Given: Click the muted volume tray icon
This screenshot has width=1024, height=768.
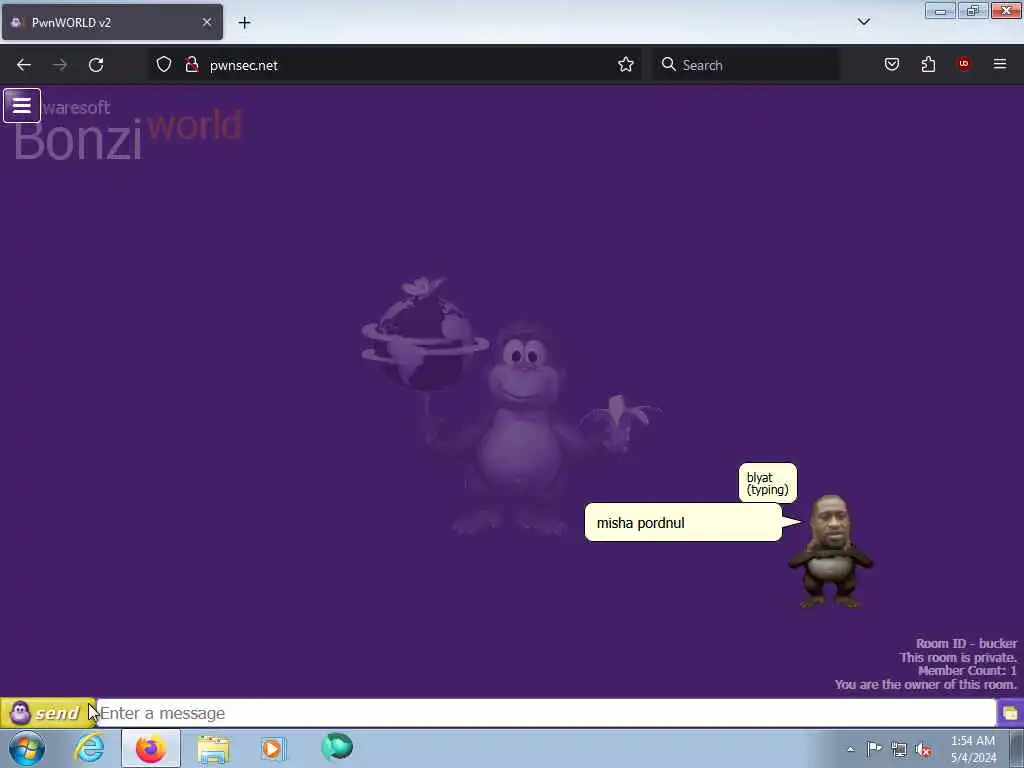Looking at the screenshot, I should click(923, 749).
